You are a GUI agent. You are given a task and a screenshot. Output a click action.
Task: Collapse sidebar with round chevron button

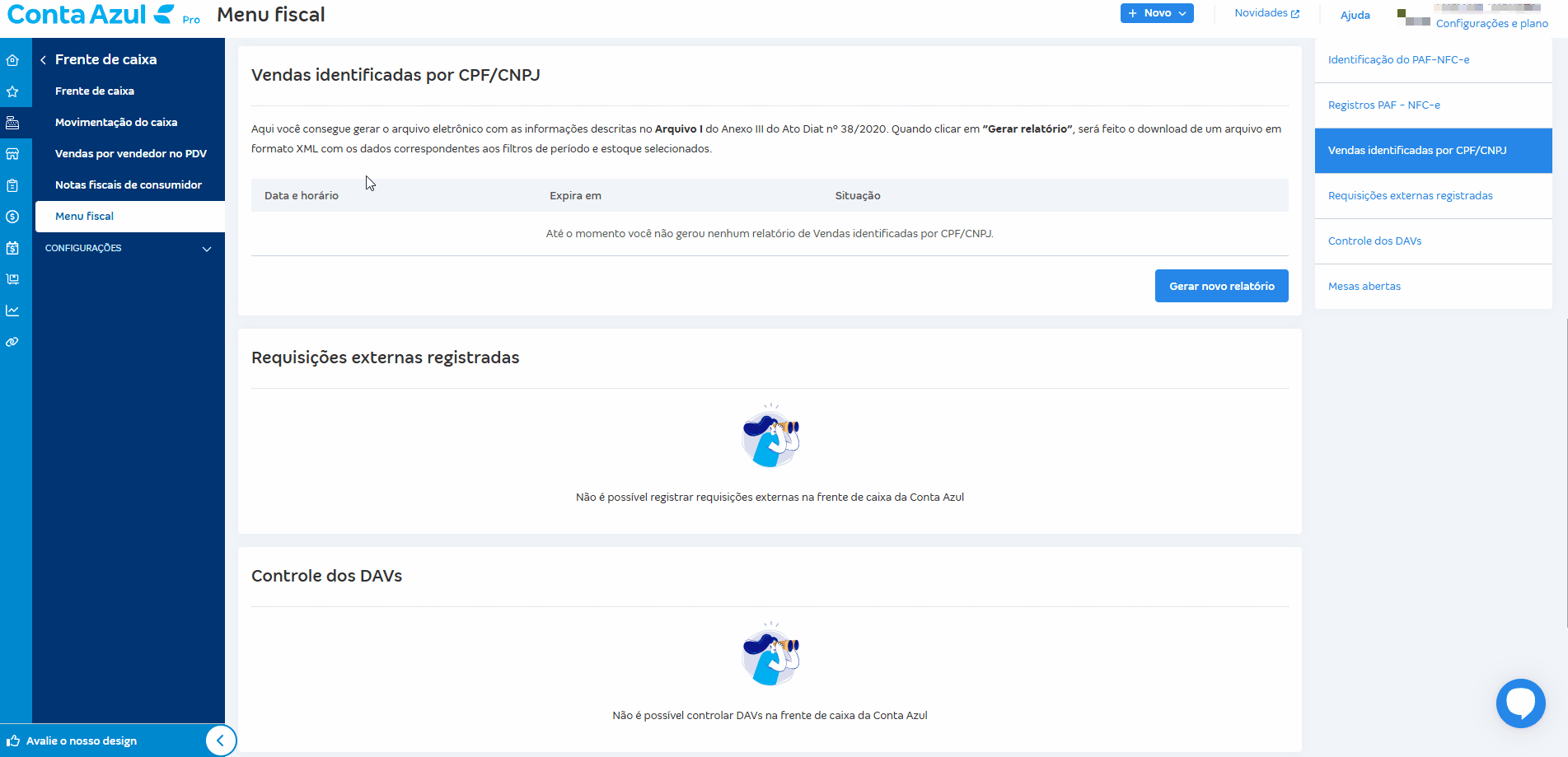[220, 741]
